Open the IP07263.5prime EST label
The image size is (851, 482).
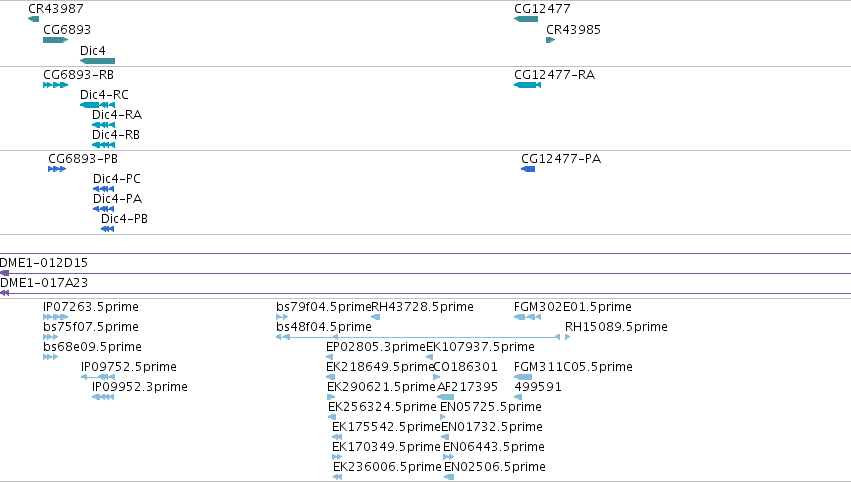coord(91,307)
